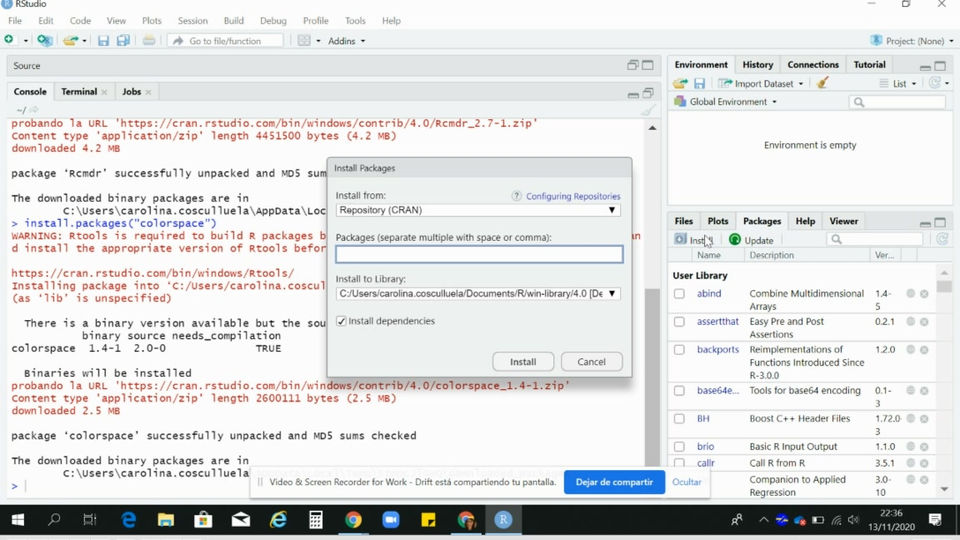This screenshot has height=540, width=960.
Task: Open the Global Environment dropdown
Action: [x=726, y=102]
